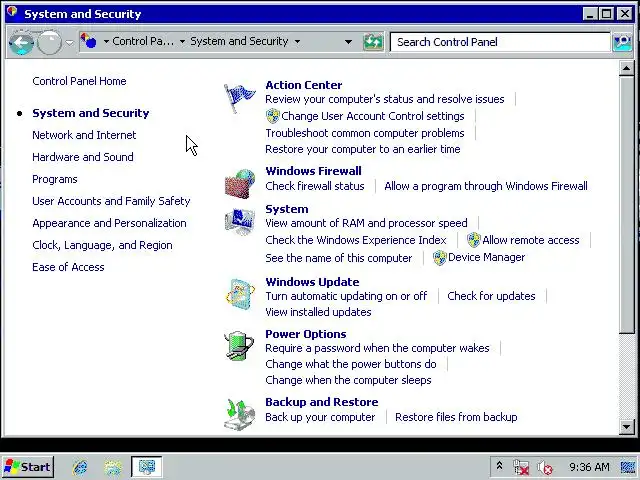Image resolution: width=640 pixels, height=480 pixels.
Task: Click the shield icon beside Device Manager
Action: (440, 258)
